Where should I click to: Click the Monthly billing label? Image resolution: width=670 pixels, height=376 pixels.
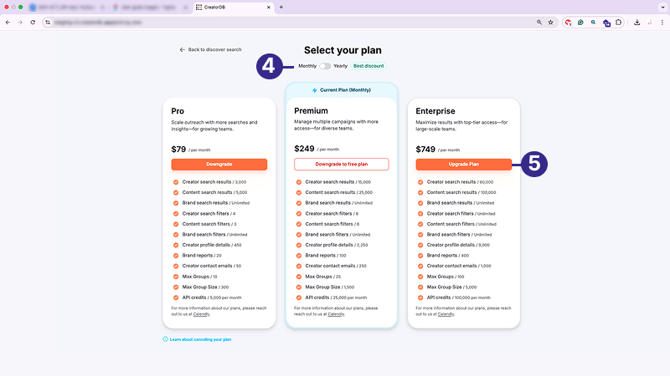pos(307,66)
